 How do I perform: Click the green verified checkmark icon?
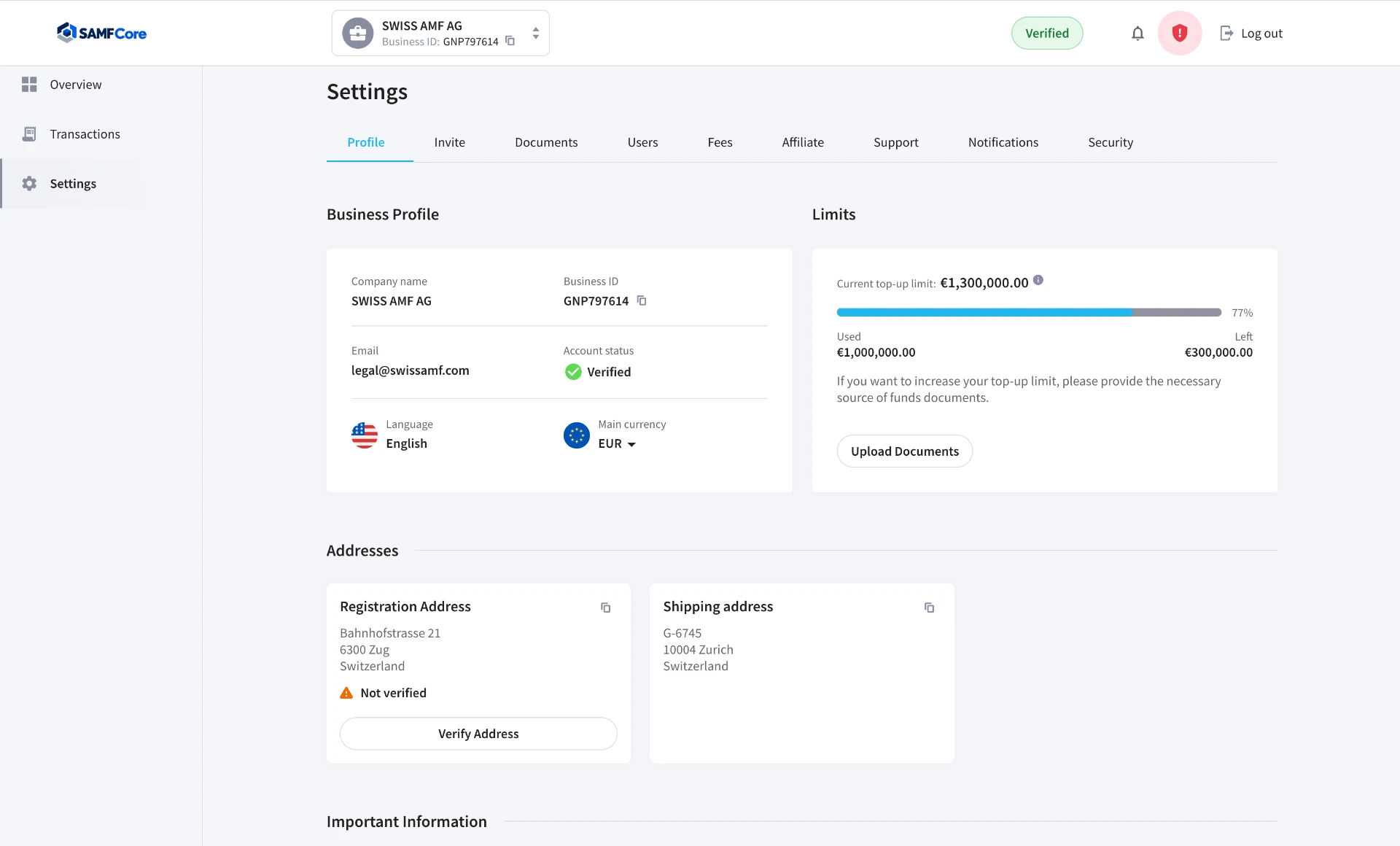click(573, 372)
